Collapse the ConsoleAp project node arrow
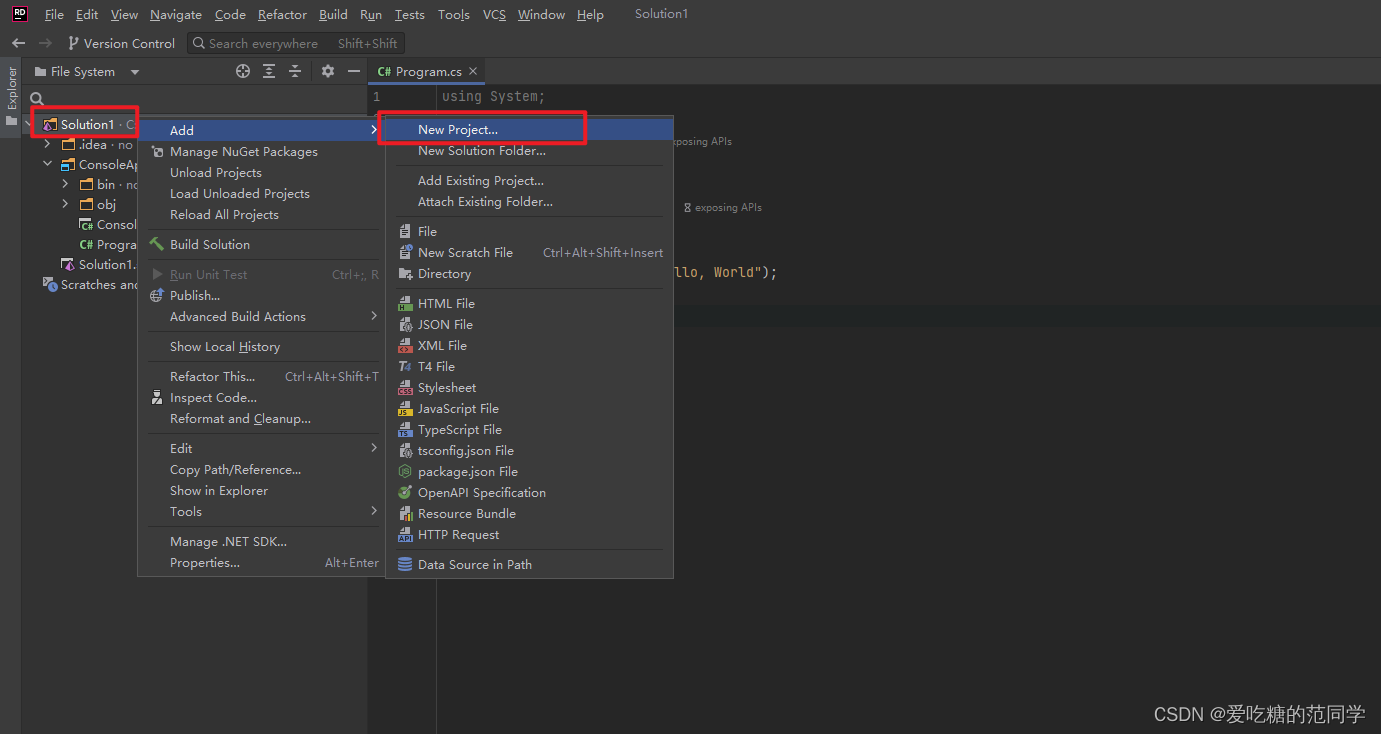Image resolution: width=1381 pixels, height=734 pixels. (x=47, y=165)
